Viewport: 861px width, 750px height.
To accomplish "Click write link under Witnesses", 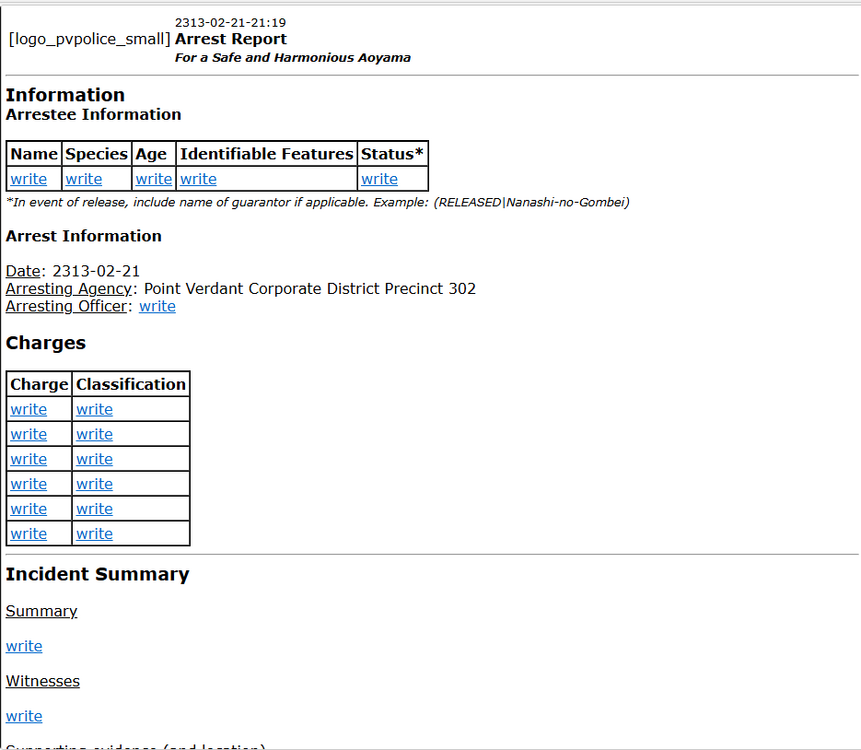I will coord(24,716).
